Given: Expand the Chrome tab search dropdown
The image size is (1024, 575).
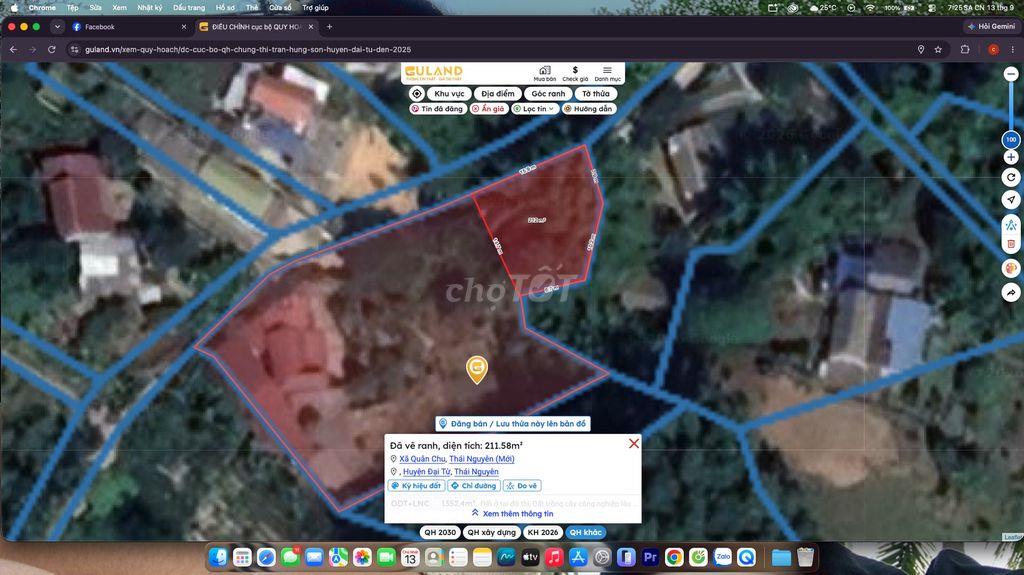Looking at the screenshot, I should (x=57, y=27).
